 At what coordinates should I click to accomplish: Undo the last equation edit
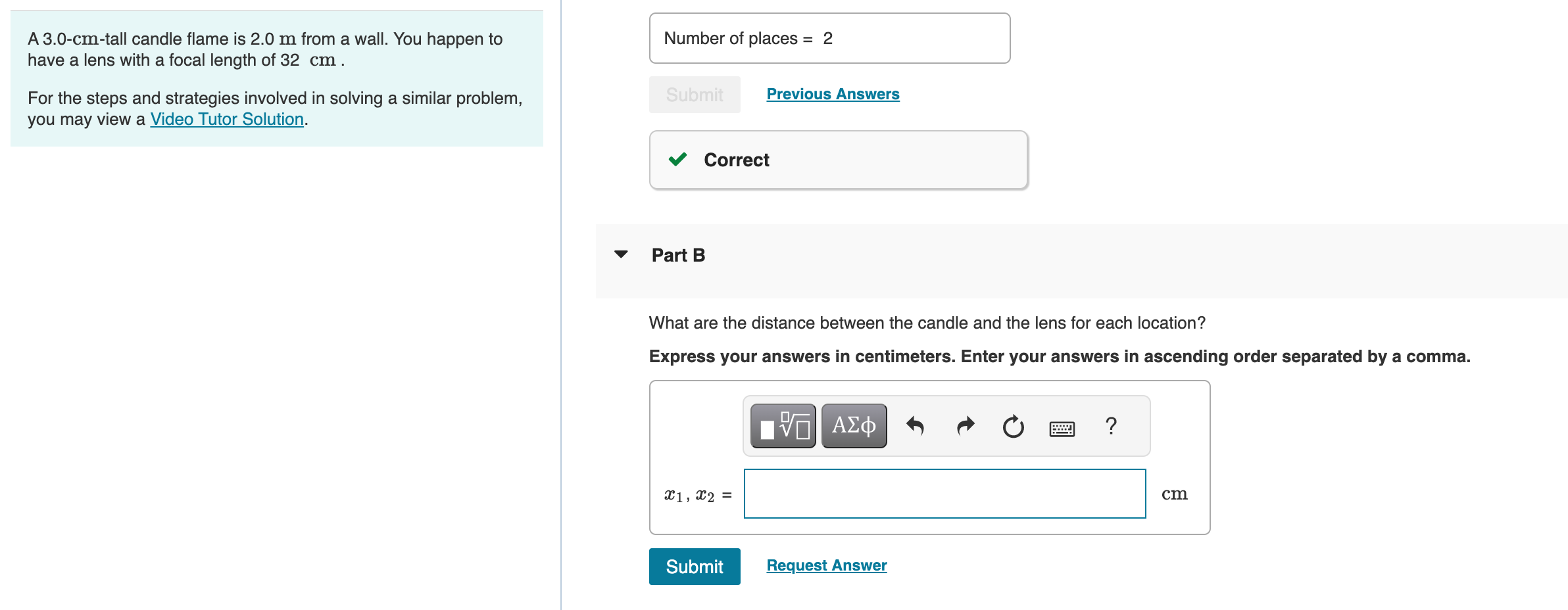tap(916, 425)
